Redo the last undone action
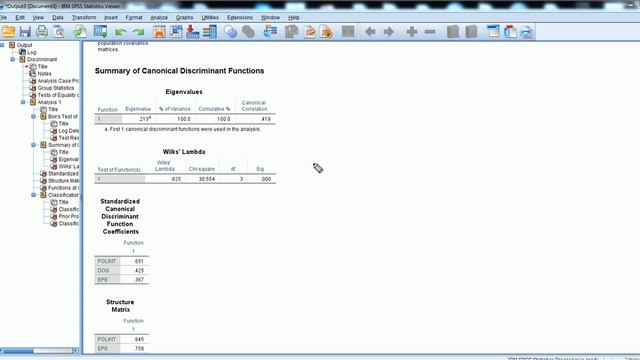640x360 pixels. 138,32
